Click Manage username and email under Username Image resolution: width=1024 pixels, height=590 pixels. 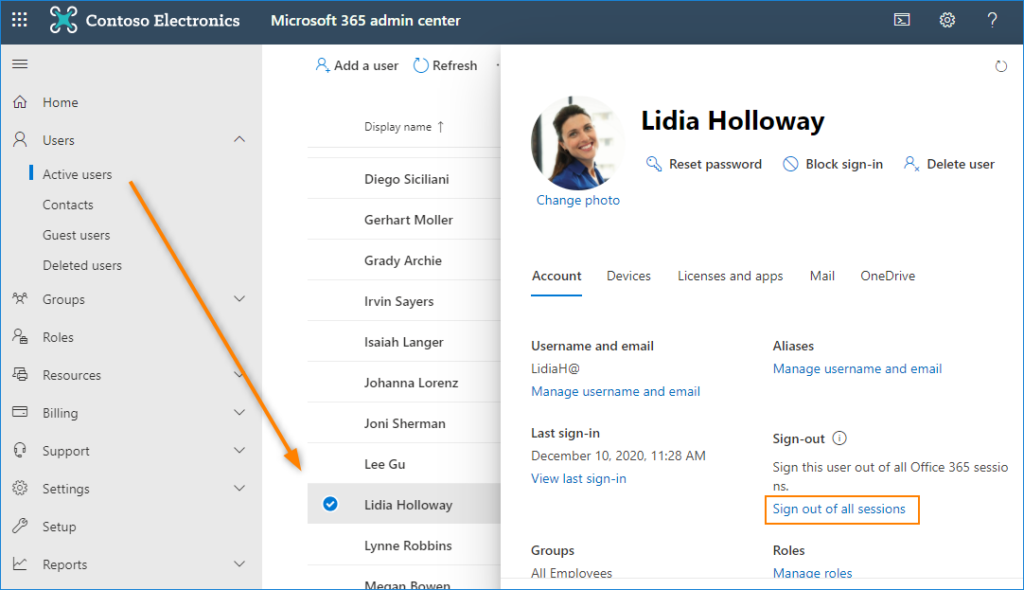616,391
